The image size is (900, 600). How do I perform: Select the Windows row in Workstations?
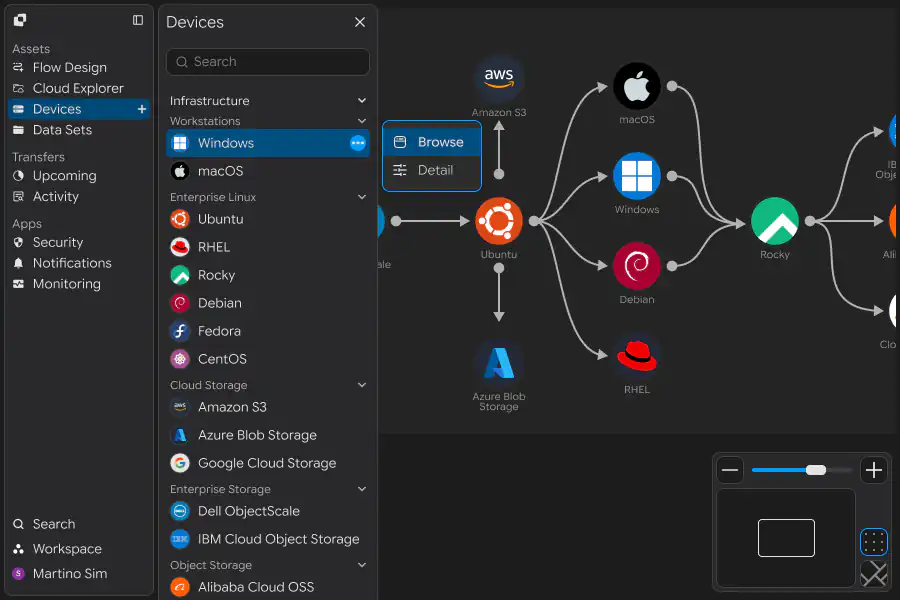(267, 143)
